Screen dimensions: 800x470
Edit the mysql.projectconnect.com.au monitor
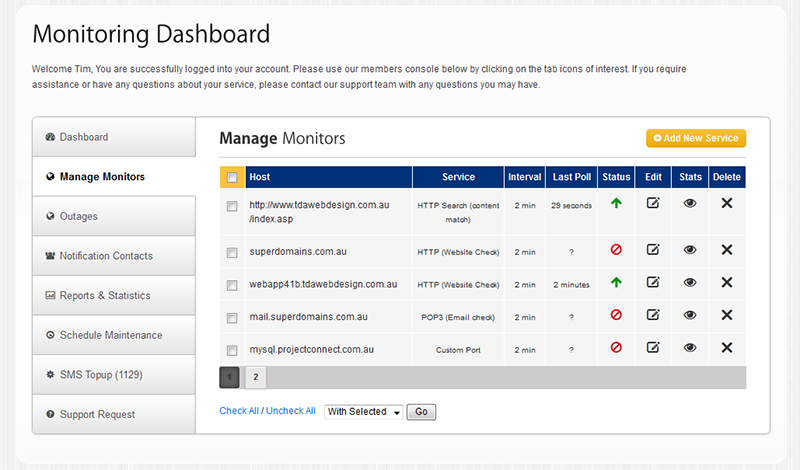click(x=653, y=348)
